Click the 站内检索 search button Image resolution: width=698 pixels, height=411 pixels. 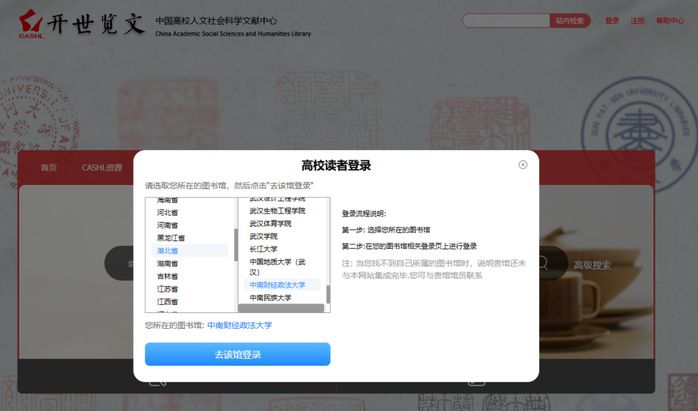click(x=569, y=20)
